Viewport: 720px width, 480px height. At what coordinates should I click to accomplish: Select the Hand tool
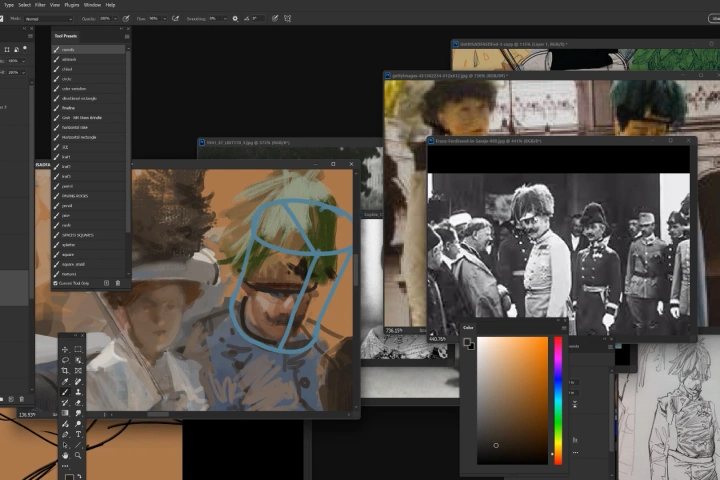(x=65, y=455)
